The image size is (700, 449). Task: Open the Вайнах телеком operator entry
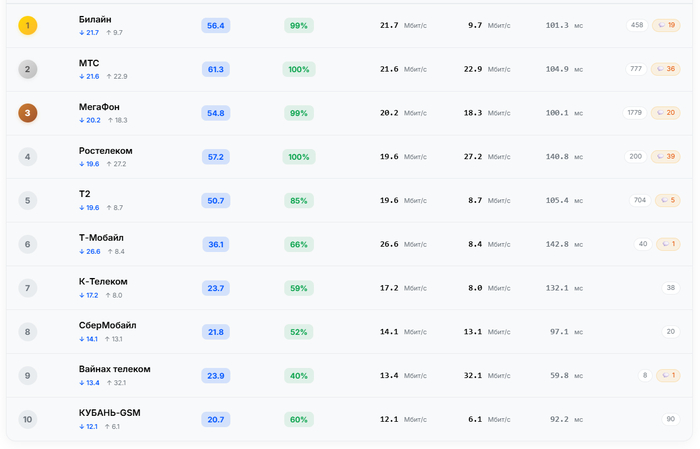coord(114,369)
